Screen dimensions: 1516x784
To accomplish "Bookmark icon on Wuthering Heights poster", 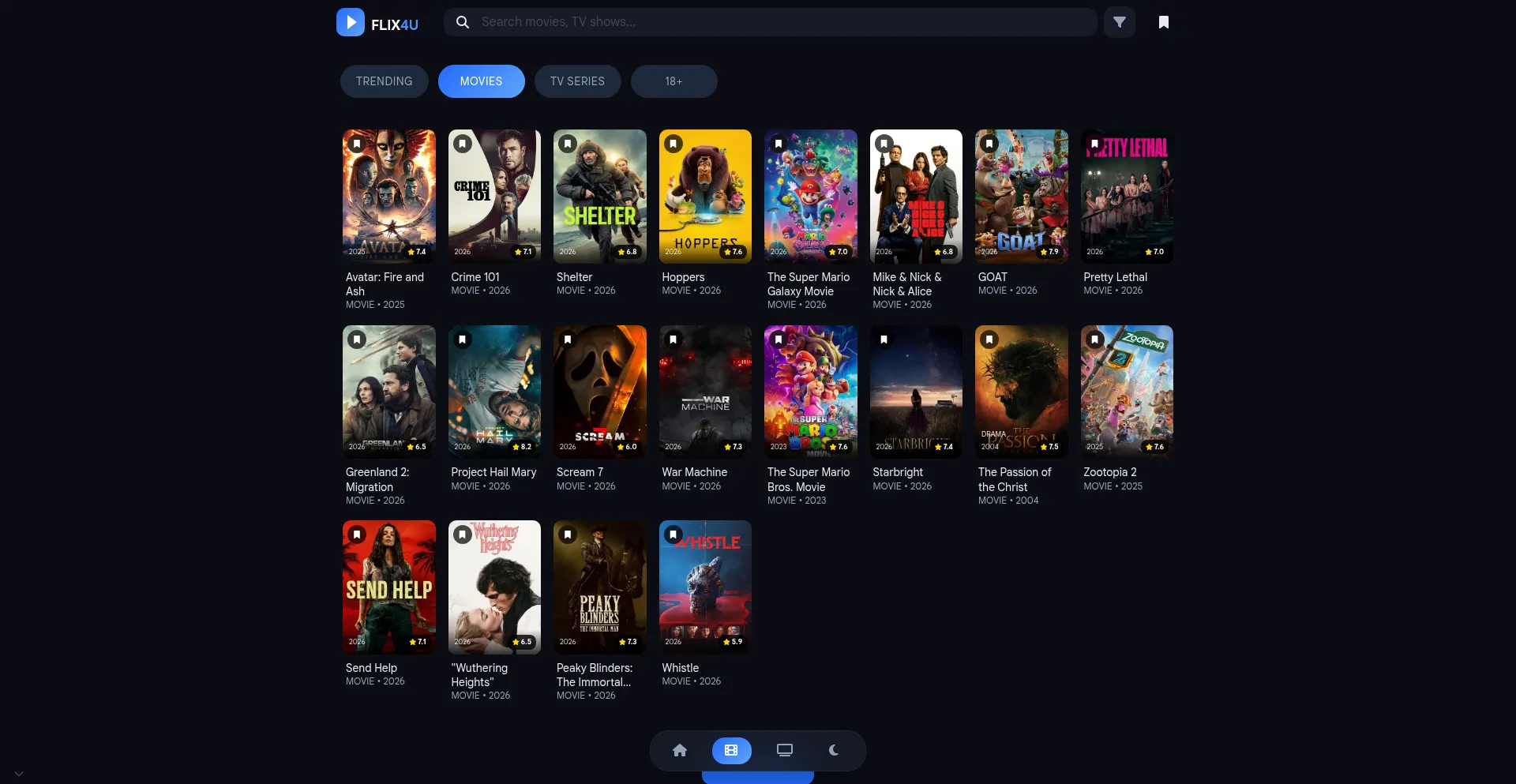I will 463,535.
